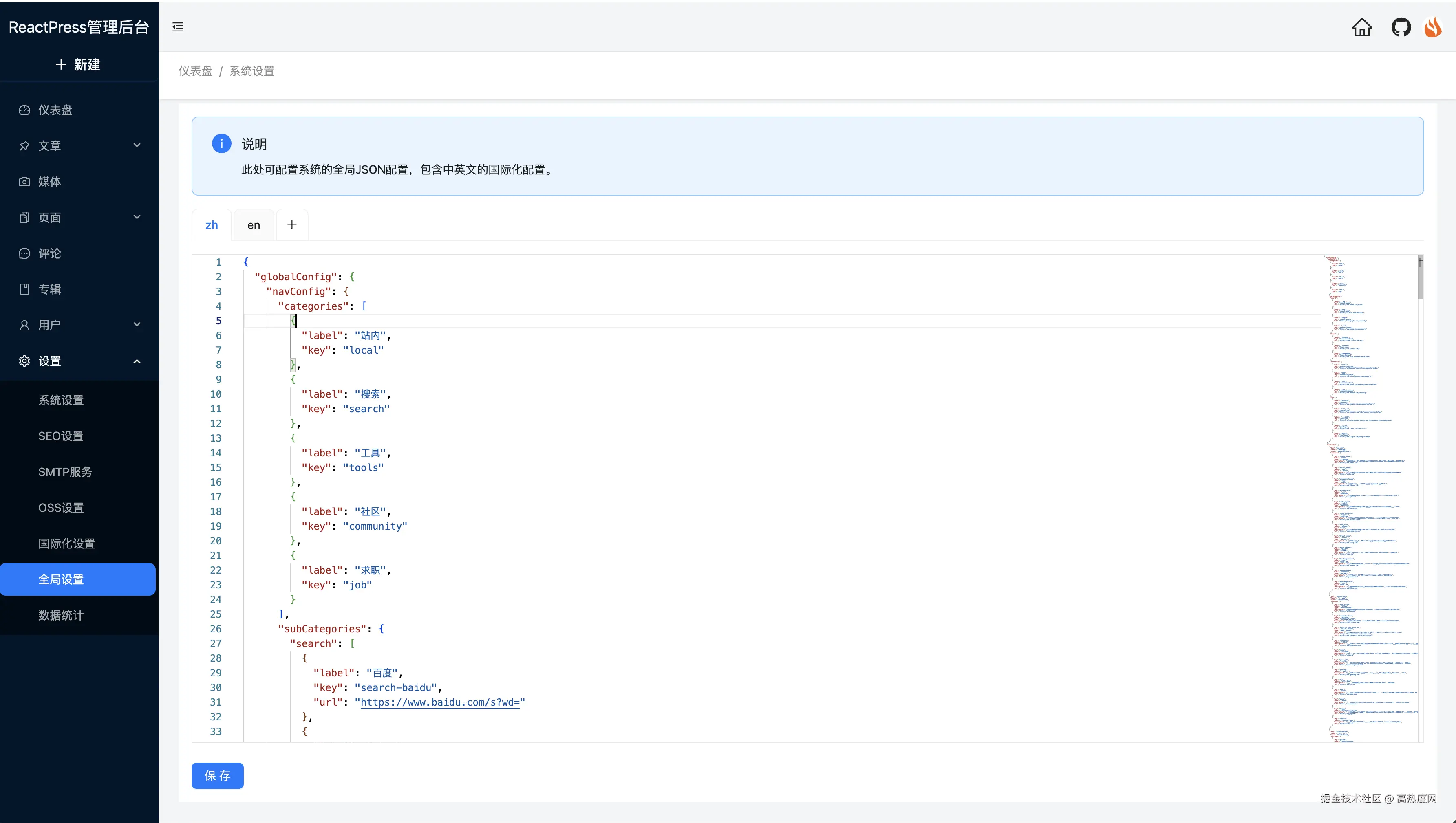Open the GitHub icon link

(1401, 26)
